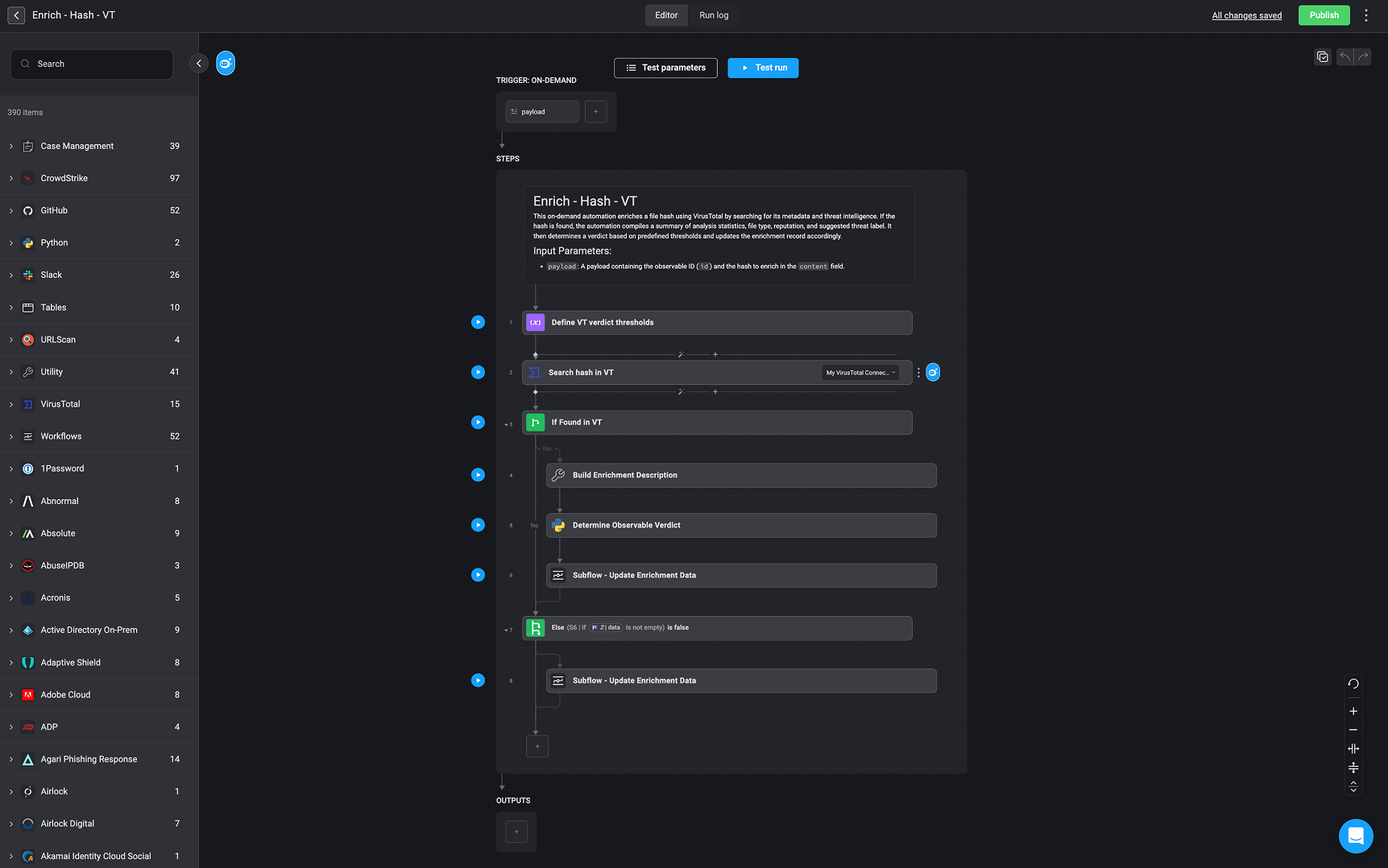This screenshot has height=868, width=1388.
Task: Expand the 1Password category
Action: pos(11,469)
